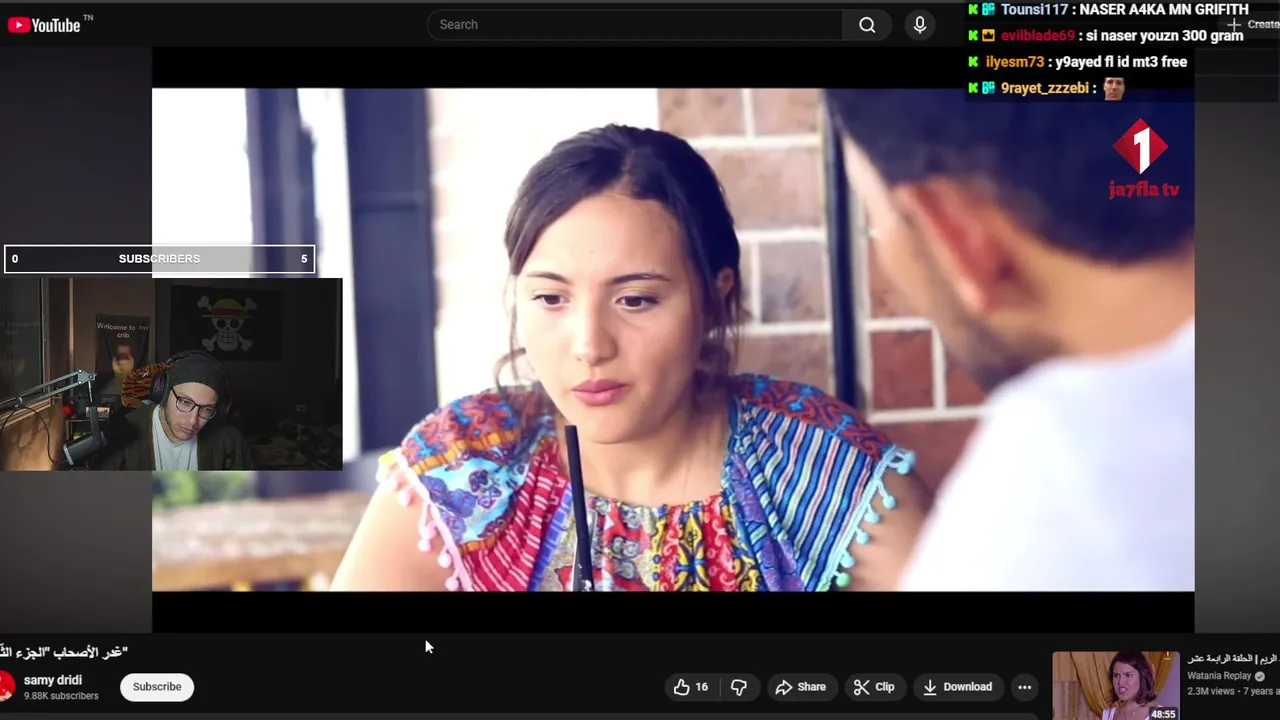Create a Clip of the video

[x=874, y=687]
